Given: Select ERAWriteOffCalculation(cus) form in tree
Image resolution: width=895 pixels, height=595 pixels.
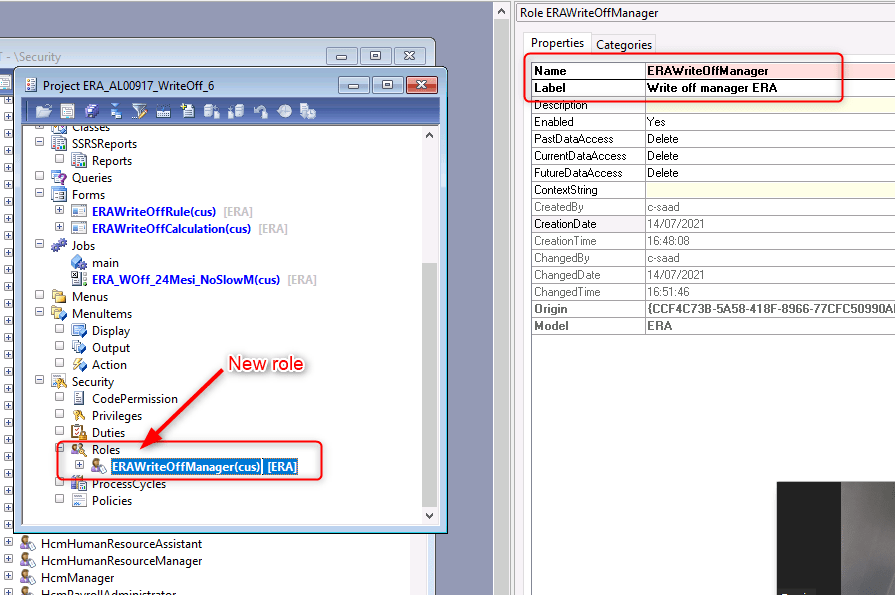Looking at the screenshot, I should 171,229.
